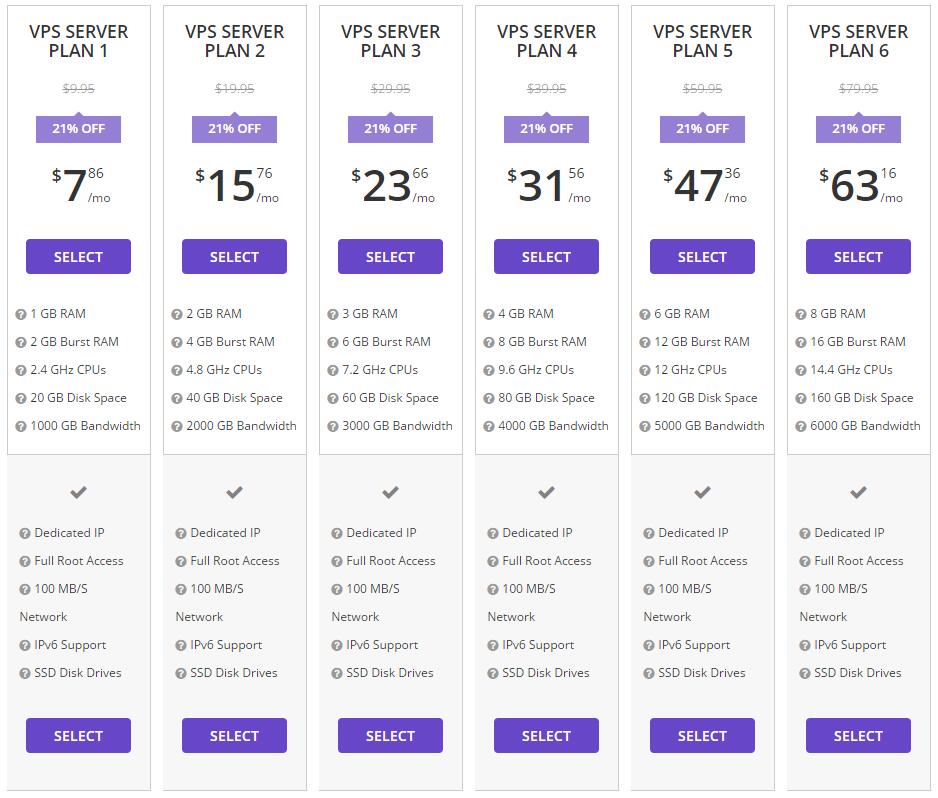Select VPS Server Plan 1 top button
Viewport: 938px width, 798px height.
pyautogui.click(x=78, y=257)
